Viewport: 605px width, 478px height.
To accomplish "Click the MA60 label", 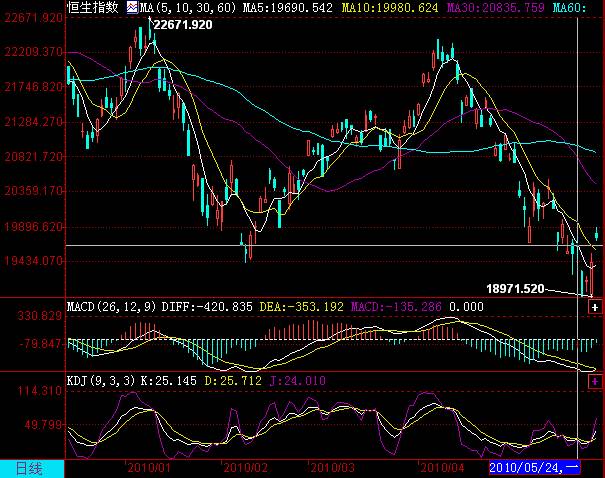I will click(x=570, y=8).
